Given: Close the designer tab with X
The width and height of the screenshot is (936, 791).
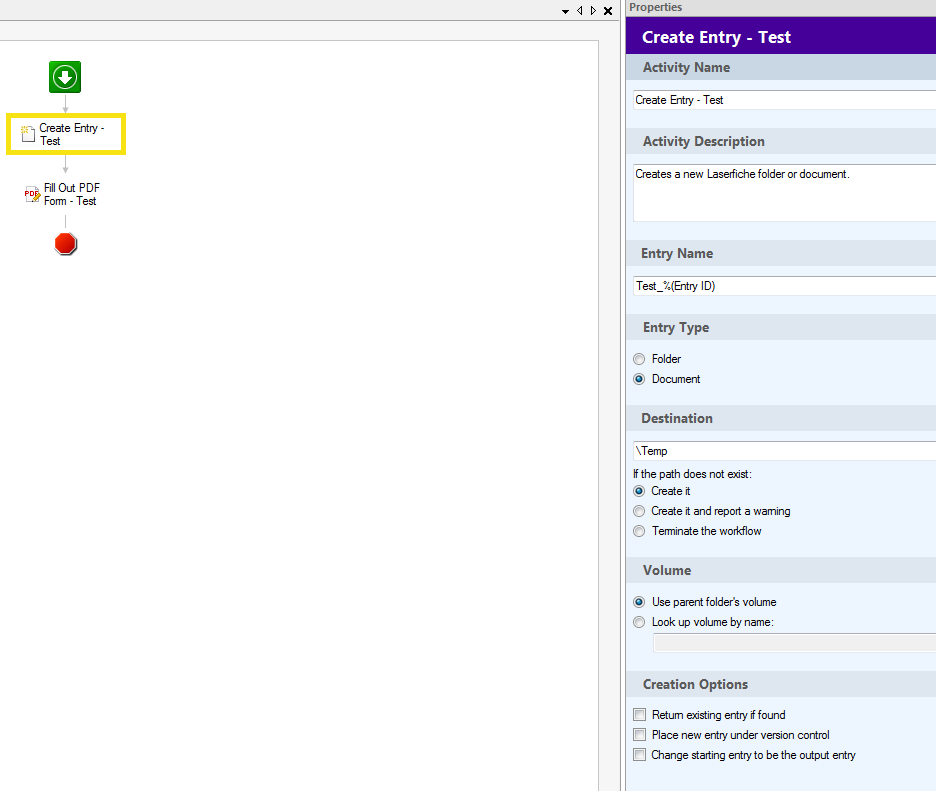Looking at the screenshot, I should tap(608, 11).
